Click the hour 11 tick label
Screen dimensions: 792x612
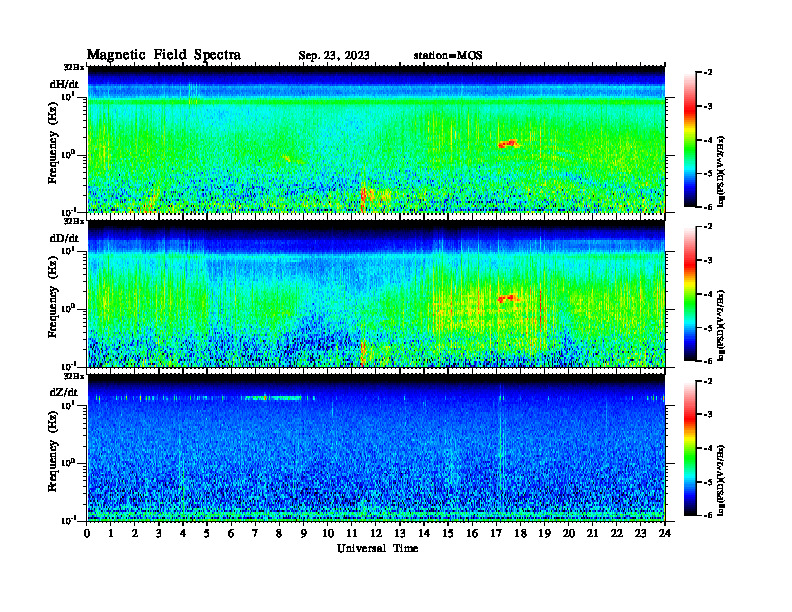[x=352, y=533]
